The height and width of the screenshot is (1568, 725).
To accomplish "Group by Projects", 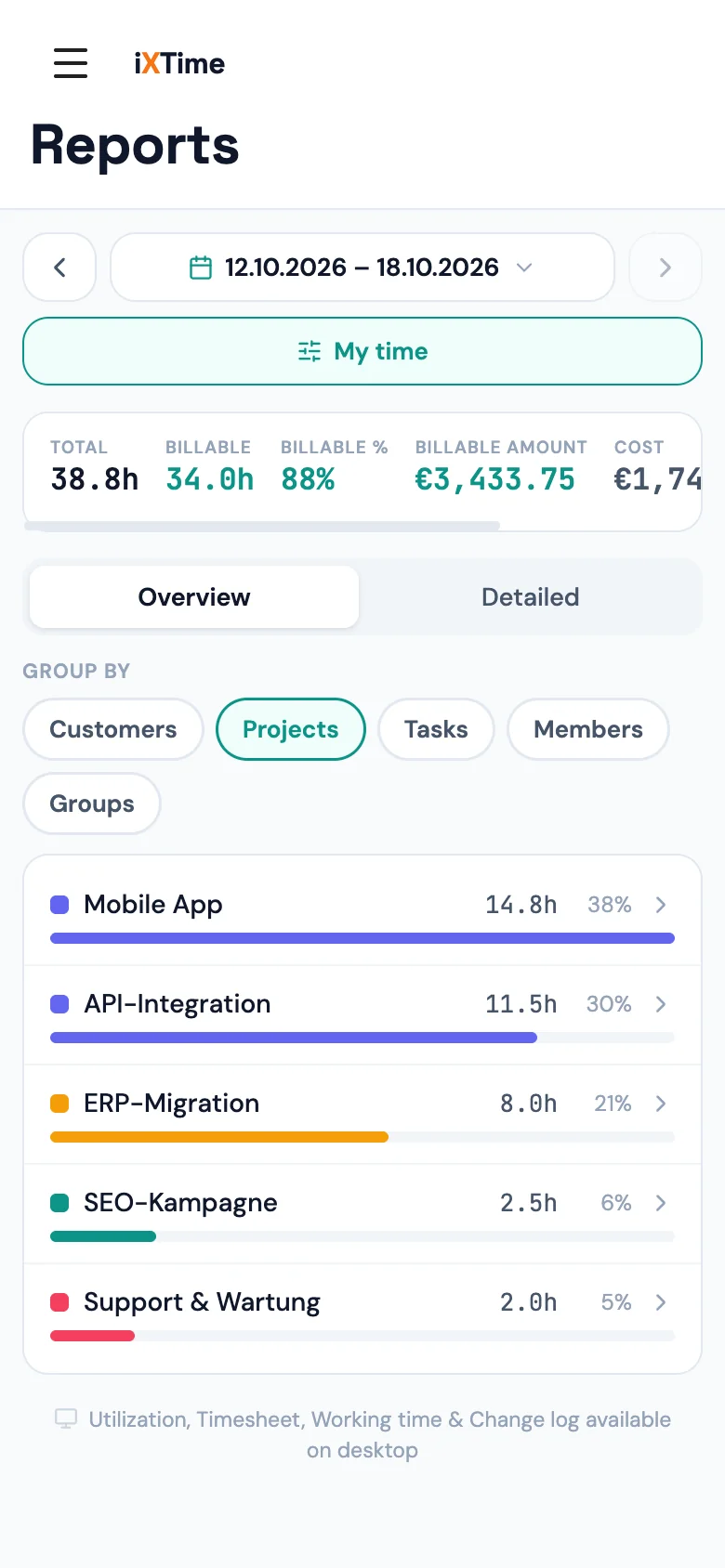I will 291,729.
